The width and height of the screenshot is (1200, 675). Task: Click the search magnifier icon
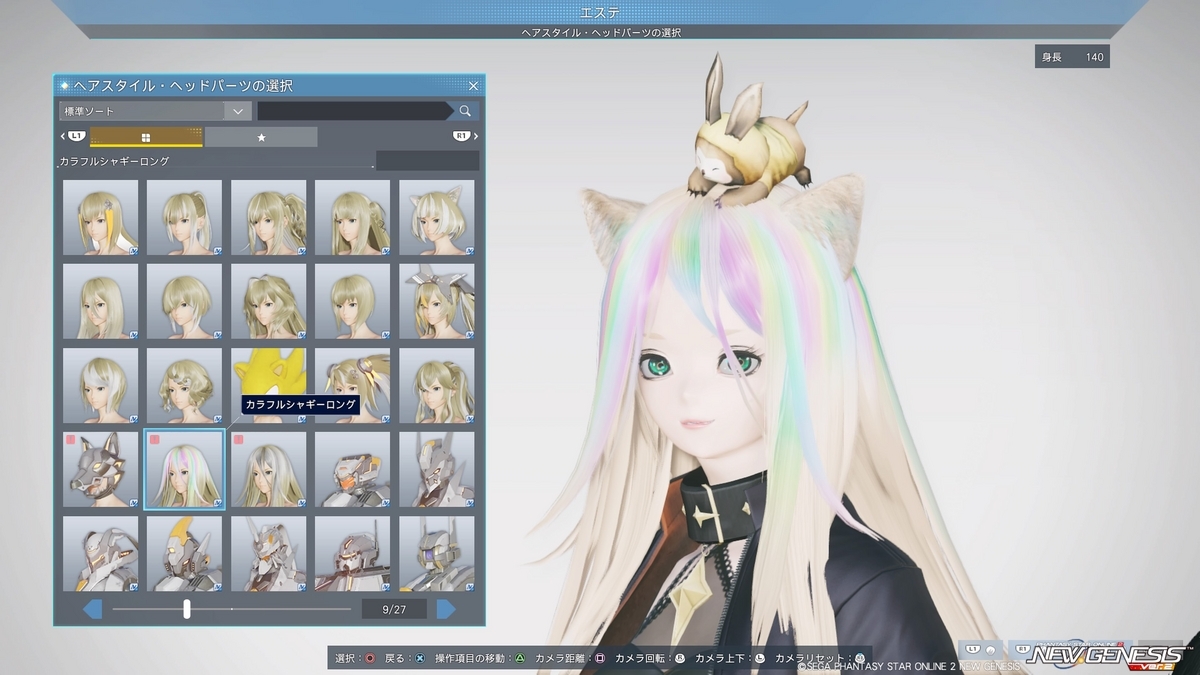pos(466,111)
